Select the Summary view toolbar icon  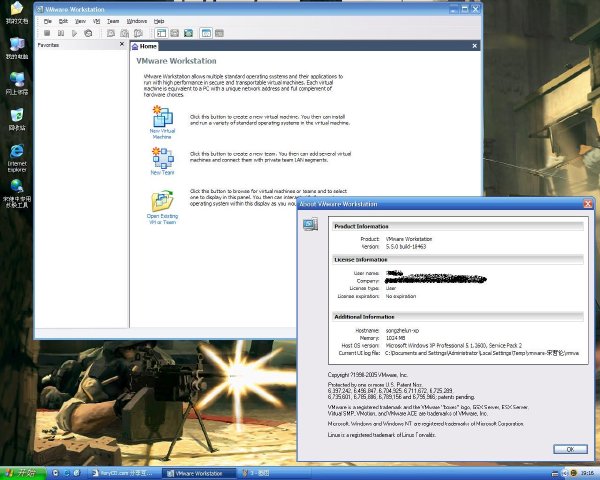(206, 33)
